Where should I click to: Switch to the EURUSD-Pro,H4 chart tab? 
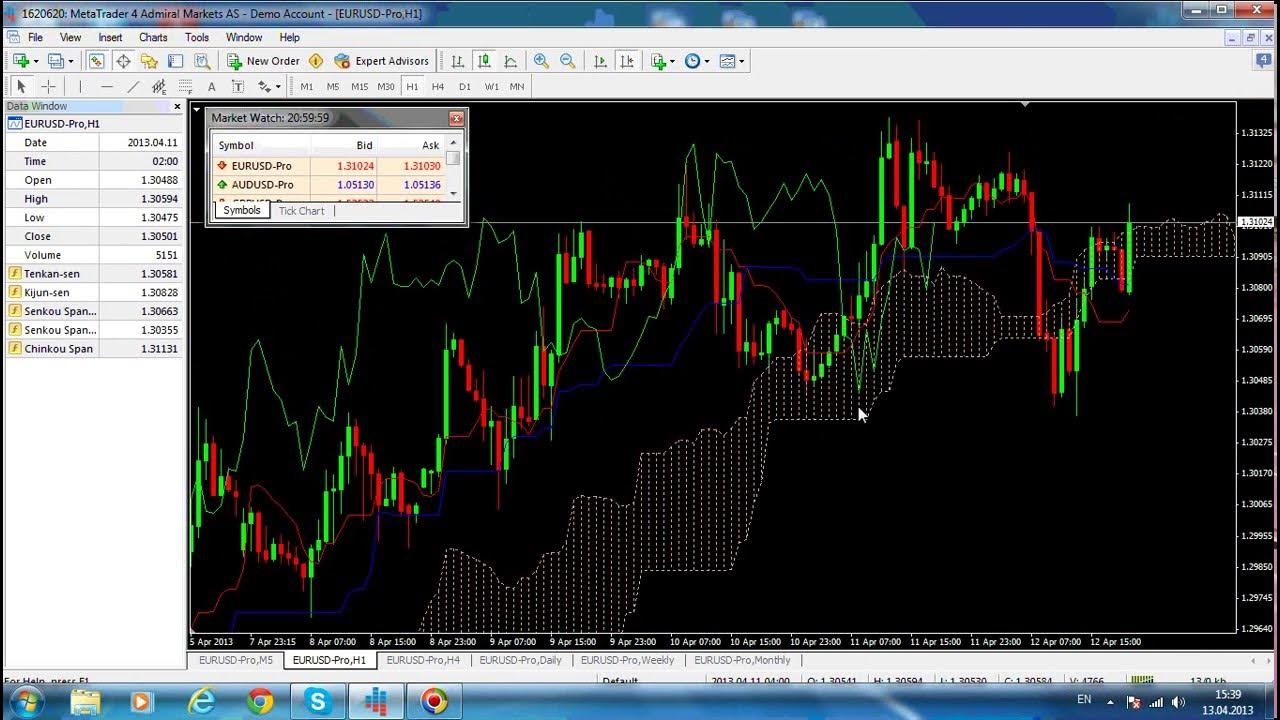click(423, 660)
